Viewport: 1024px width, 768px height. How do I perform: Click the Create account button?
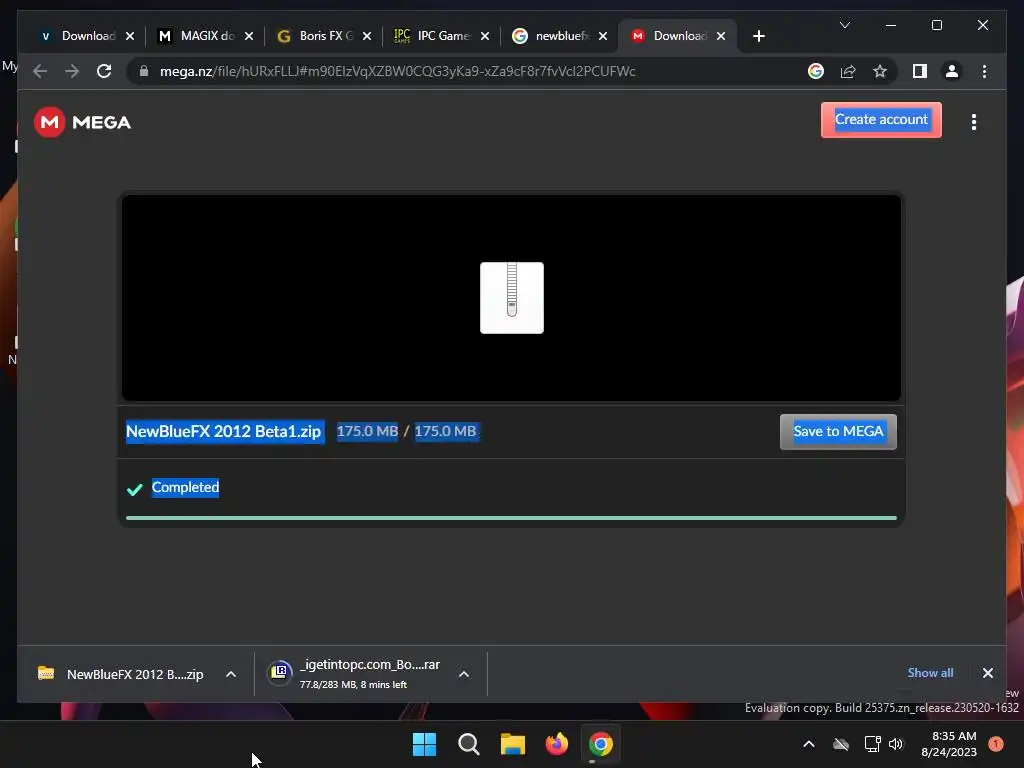pyautogui.click(x=881, y=120)
